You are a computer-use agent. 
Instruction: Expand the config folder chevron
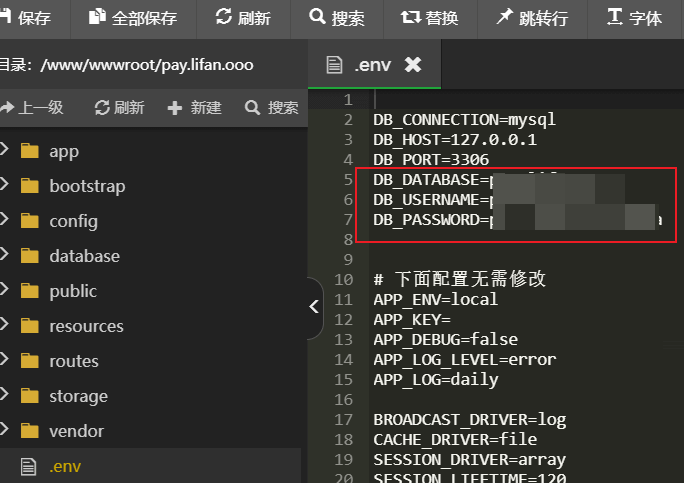(x=4, y=219)
